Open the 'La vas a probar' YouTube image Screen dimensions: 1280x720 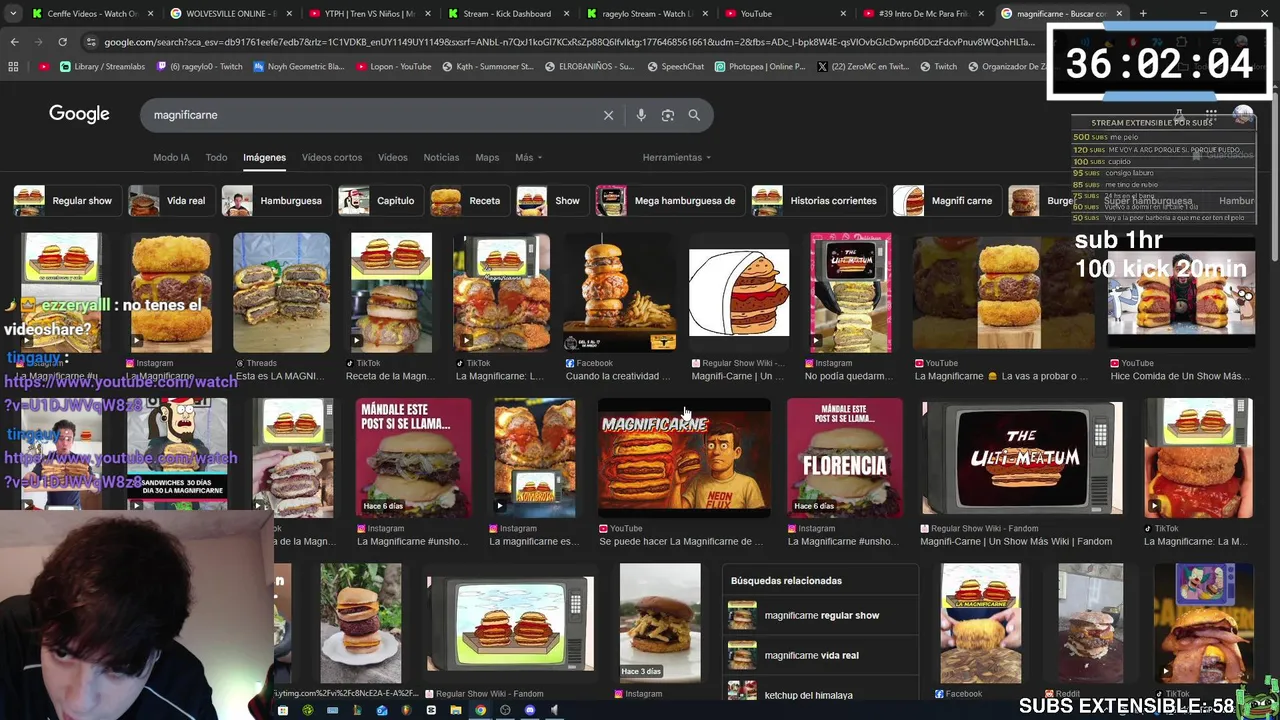(1002, 293)
